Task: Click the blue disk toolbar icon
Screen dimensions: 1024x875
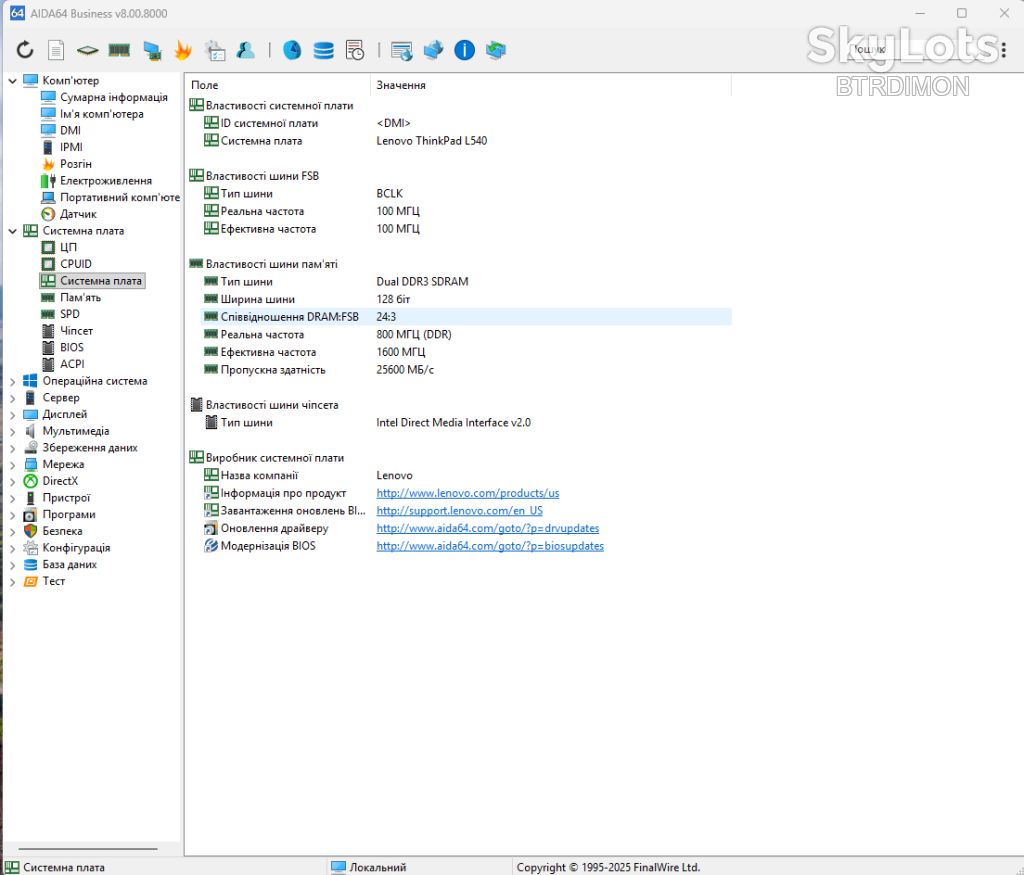Action: coord(292,50)
